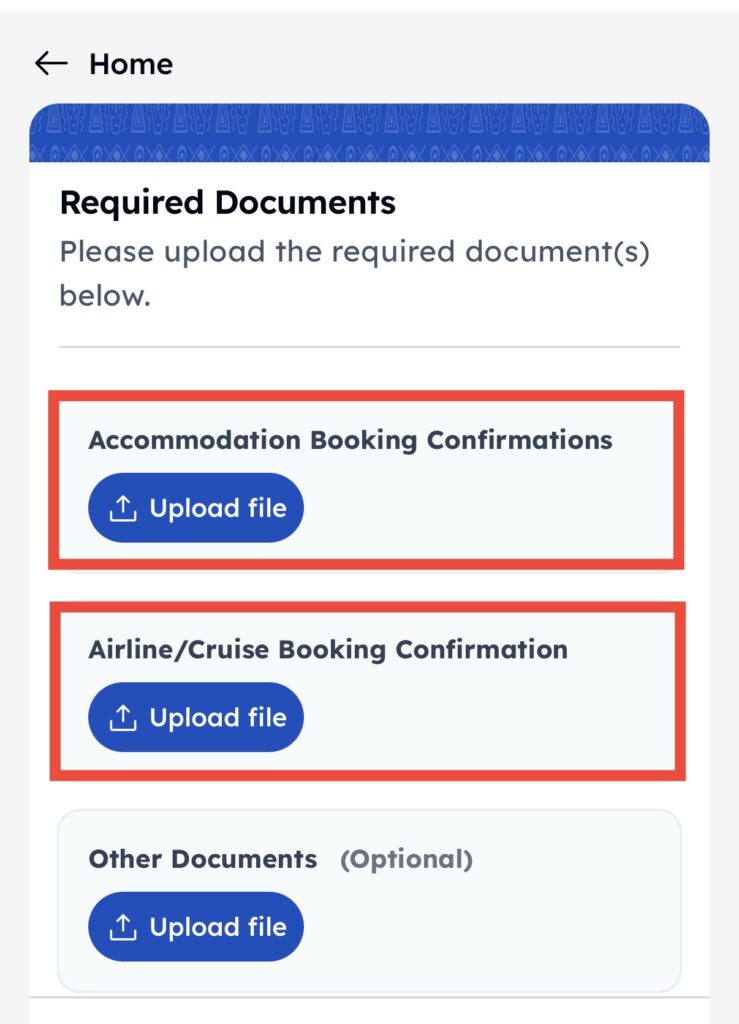This screenshot has height=1024, width=739.
Task: Click the upload icon under Airline/Cruise Booking Confirmation
Action: click(122, 718)
